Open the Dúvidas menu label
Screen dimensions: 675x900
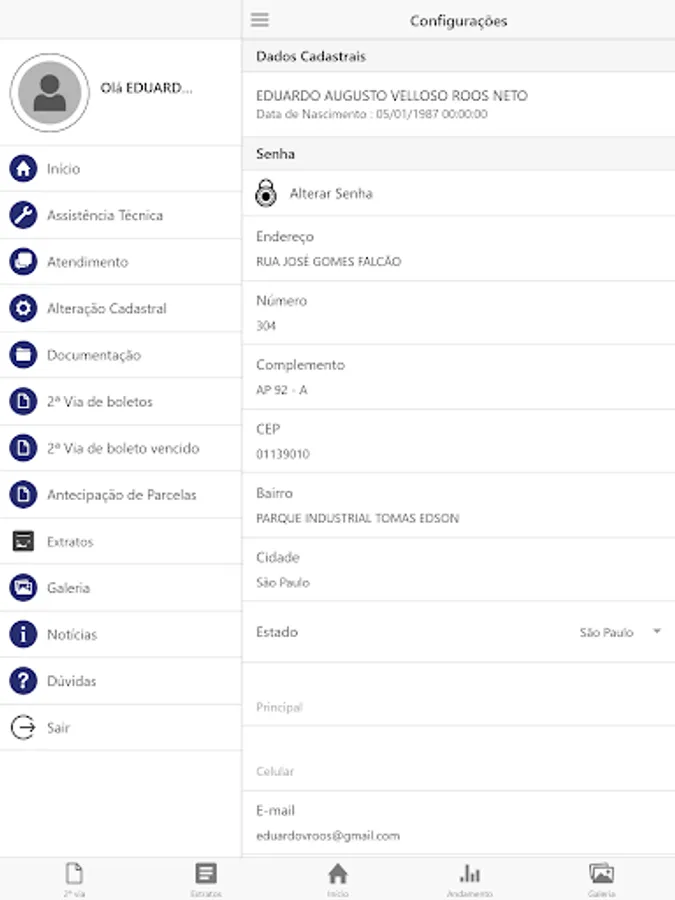coord(71,681)
